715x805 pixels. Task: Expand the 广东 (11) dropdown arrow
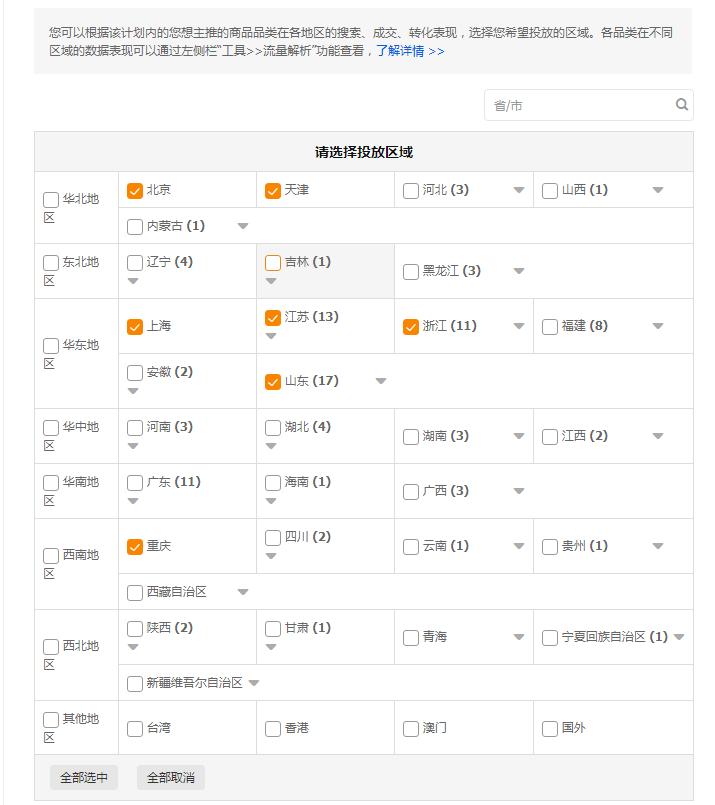coord(133,501)
